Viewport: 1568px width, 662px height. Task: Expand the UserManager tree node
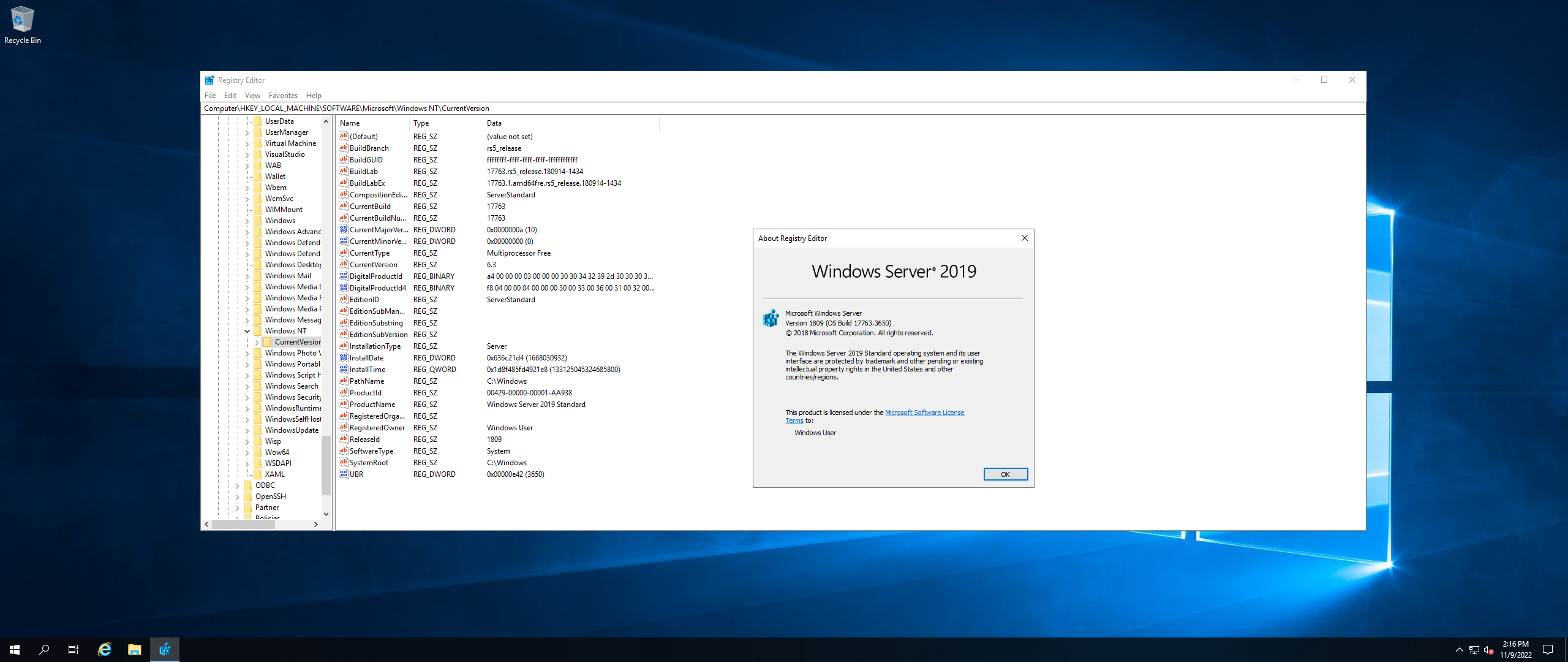pos(247,132)
